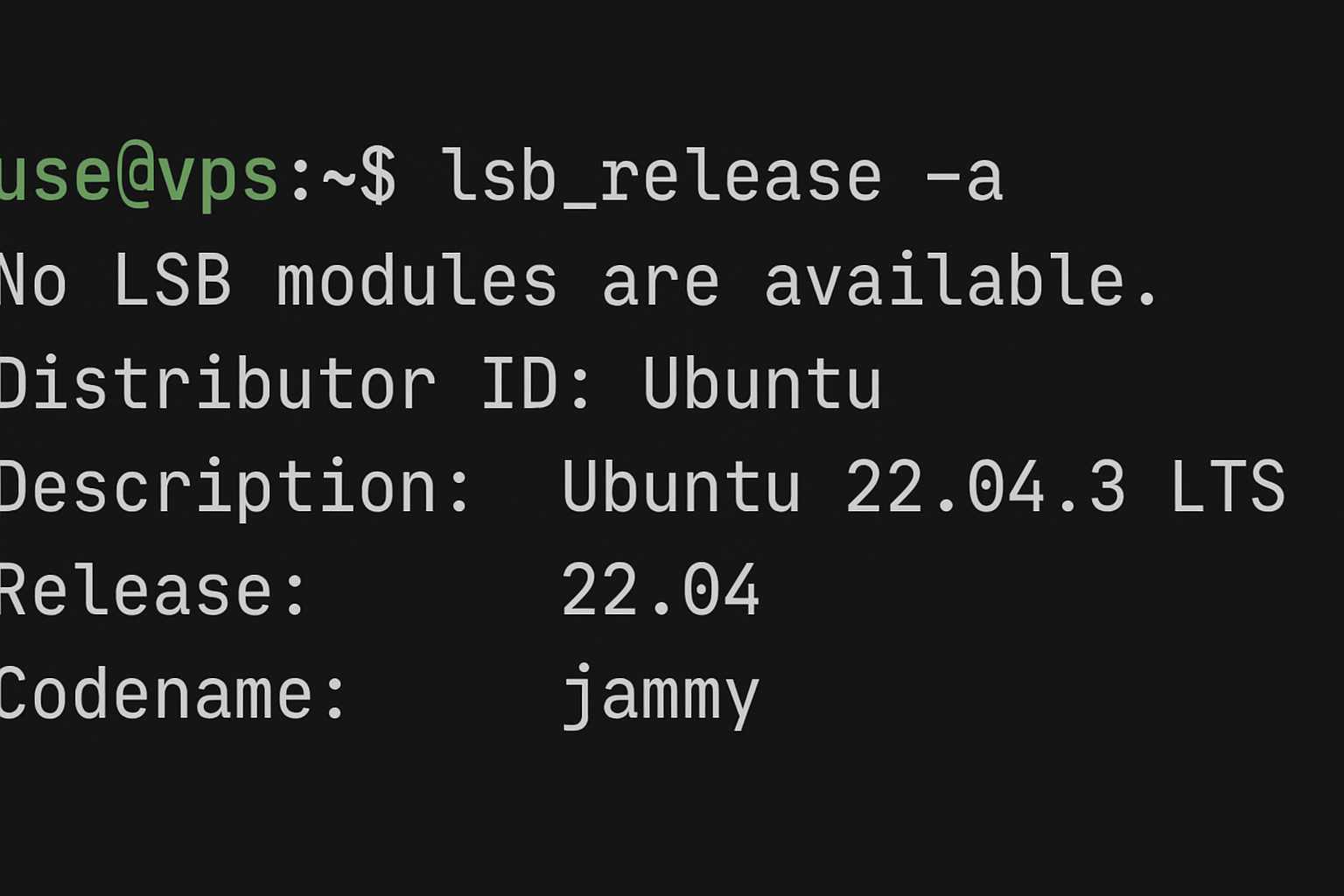The image size is (1344, 896).
Task: Click the LTS text
Action: [x=1228, y=486]
